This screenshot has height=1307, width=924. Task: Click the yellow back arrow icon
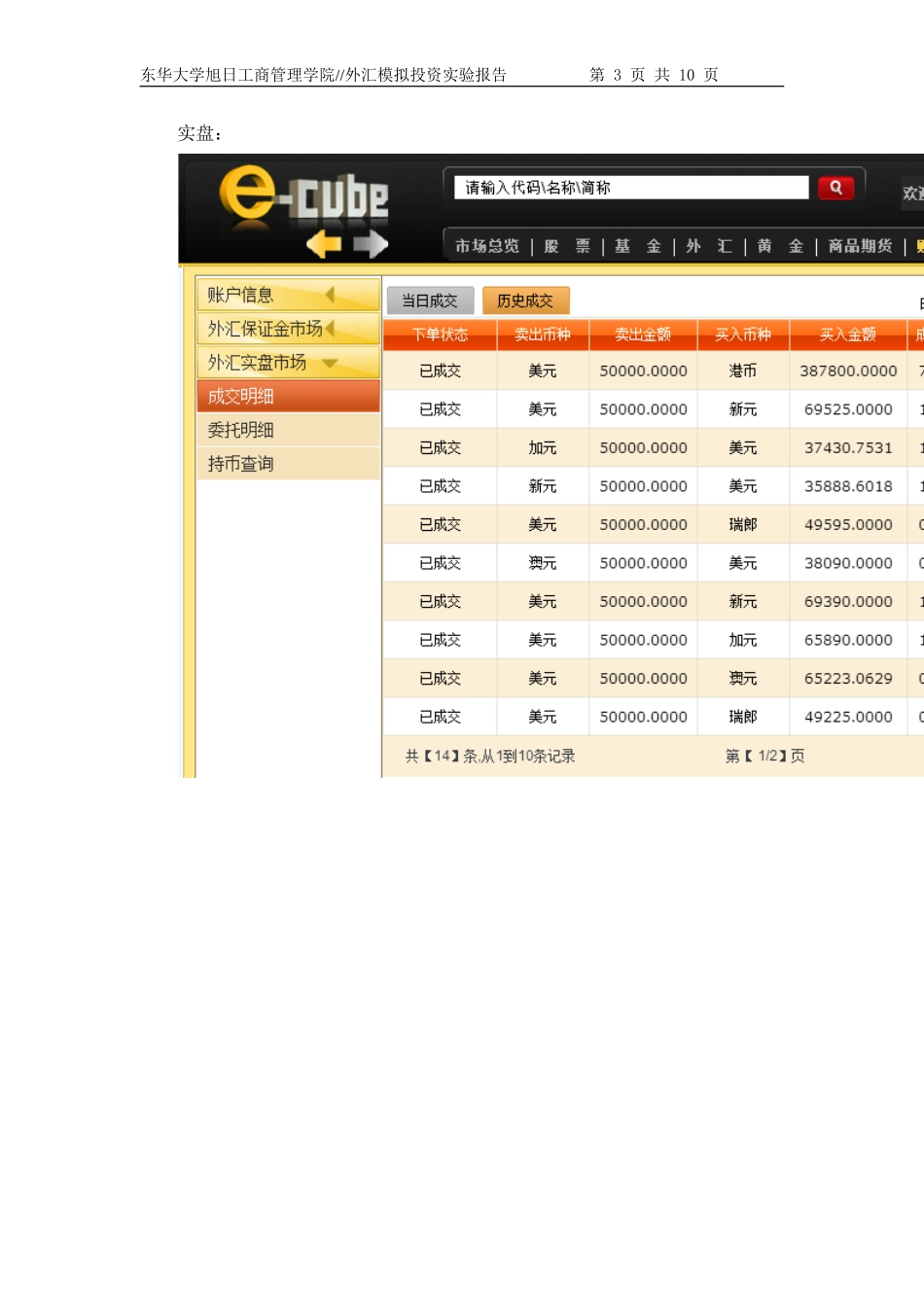[324, 244]
